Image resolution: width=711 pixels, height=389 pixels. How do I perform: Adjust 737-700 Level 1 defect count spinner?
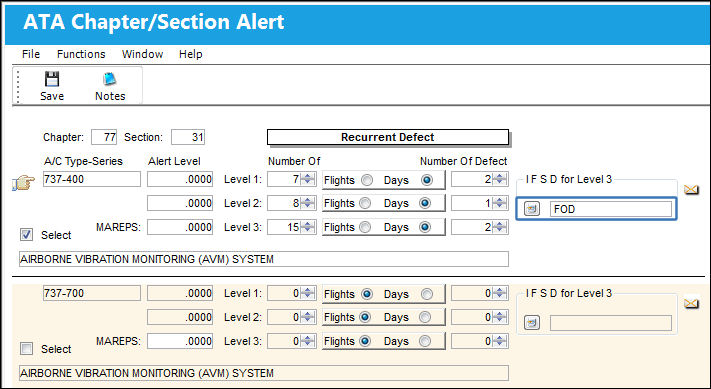500,293
